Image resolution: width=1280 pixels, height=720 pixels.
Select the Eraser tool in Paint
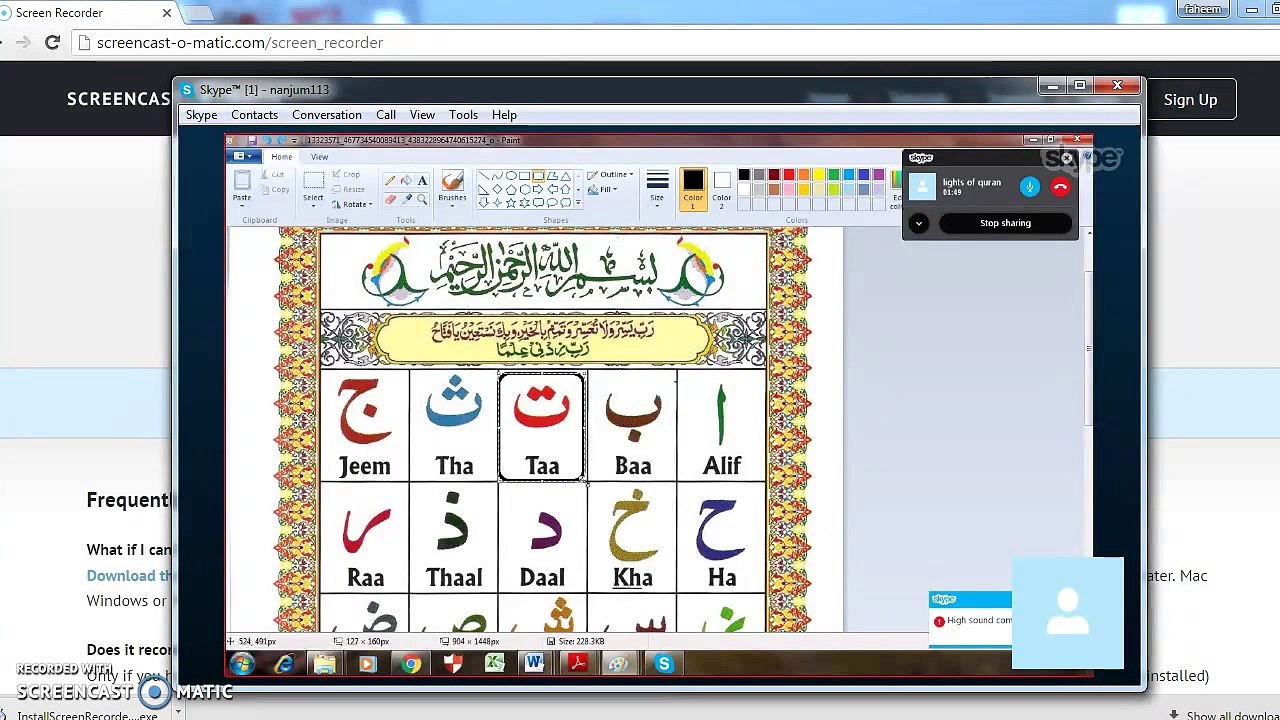390,199
